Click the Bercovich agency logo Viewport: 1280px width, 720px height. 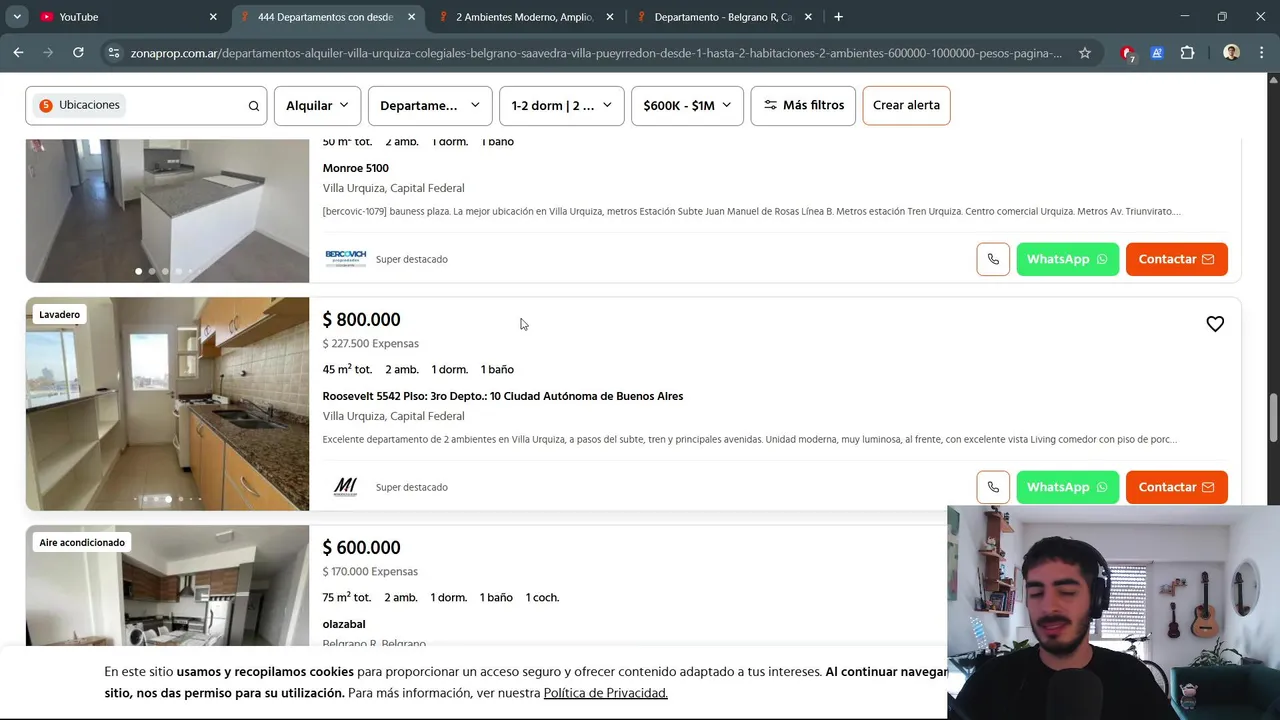[x=345, y=259]
